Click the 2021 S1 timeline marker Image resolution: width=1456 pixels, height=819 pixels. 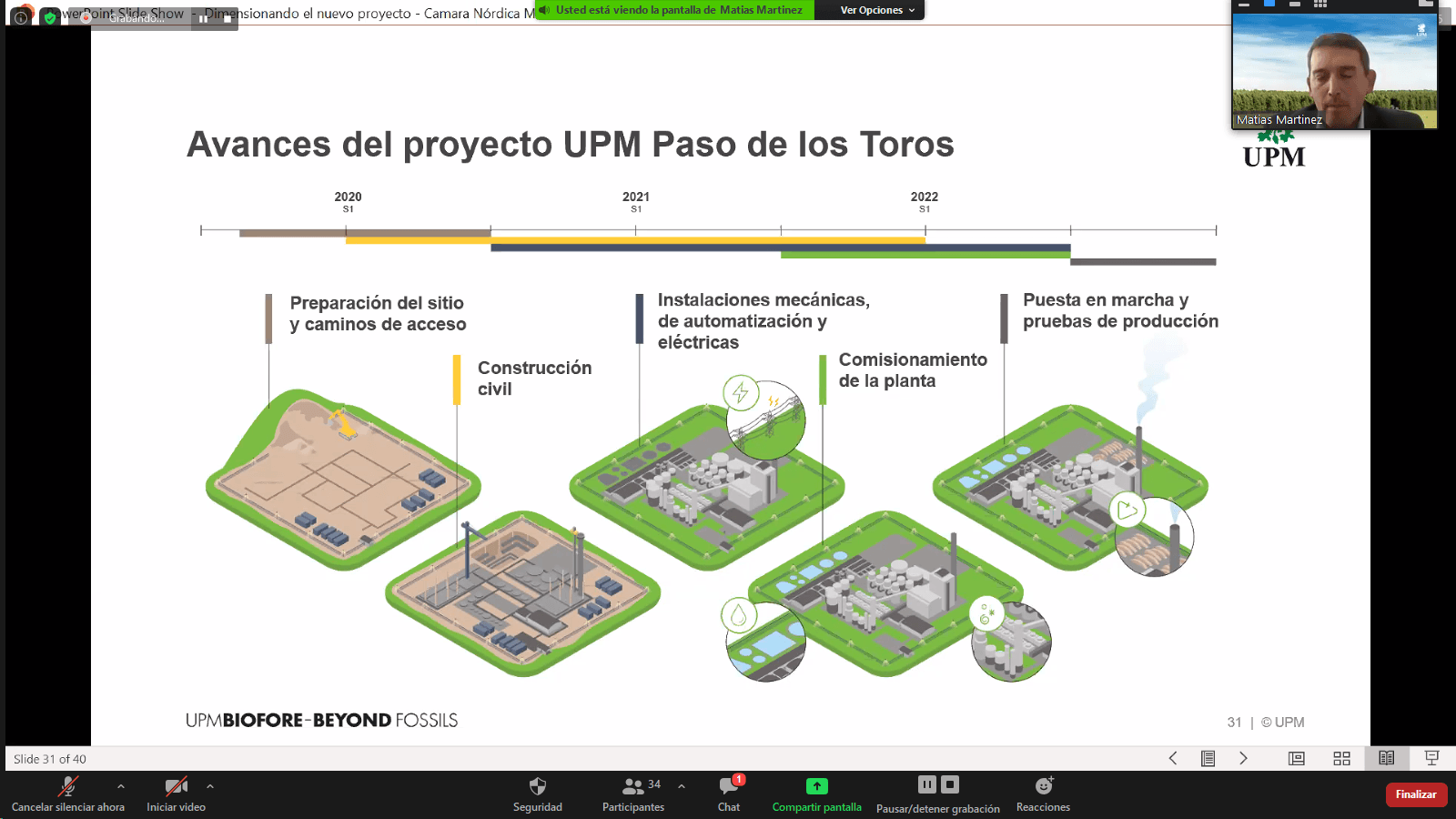(x=636, y=201)
